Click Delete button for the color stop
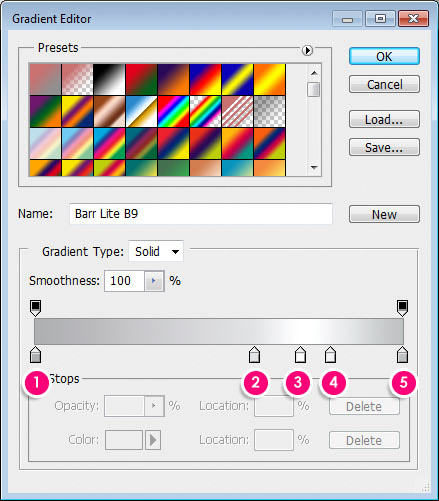This screenshot has height=501, width=439. click(364, 440)
